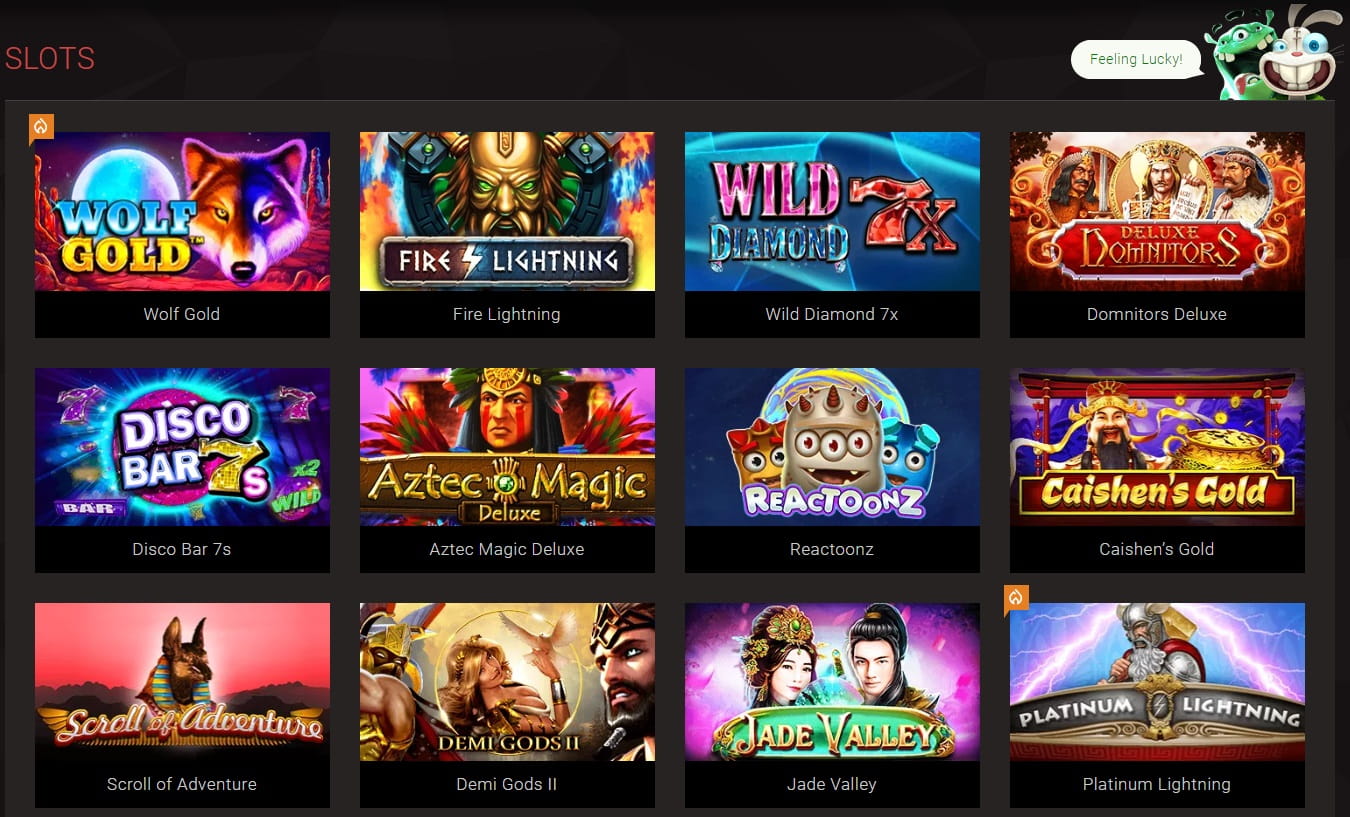Open the Wolf Gold game thumbnail
This screenshot has width=1350, height=817.
[x=182, y=211]
